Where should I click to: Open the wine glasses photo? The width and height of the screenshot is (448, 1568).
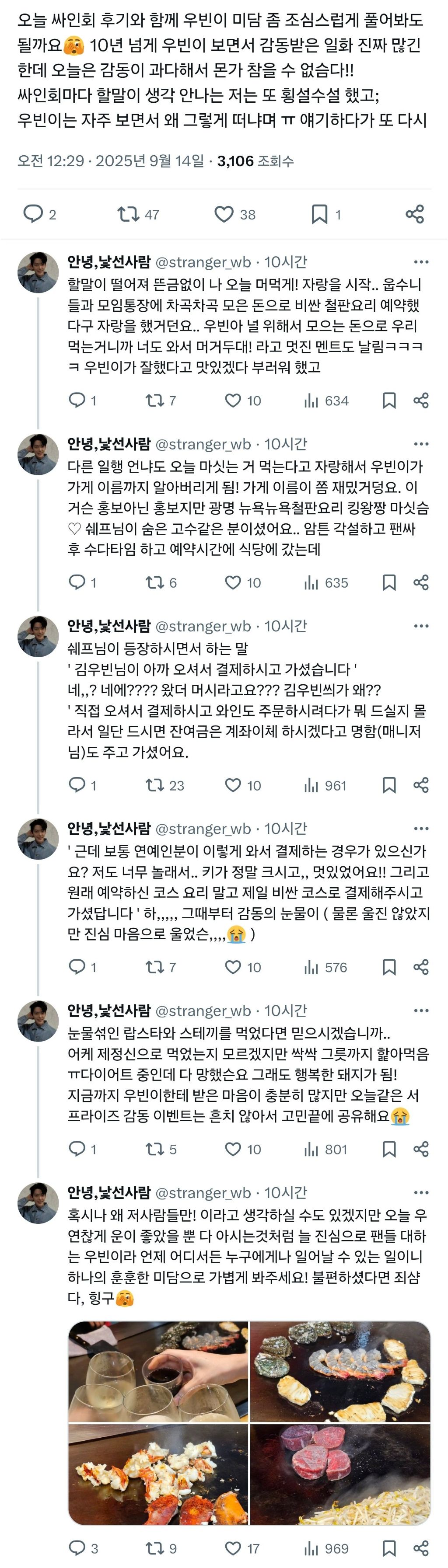point(158,1371)
